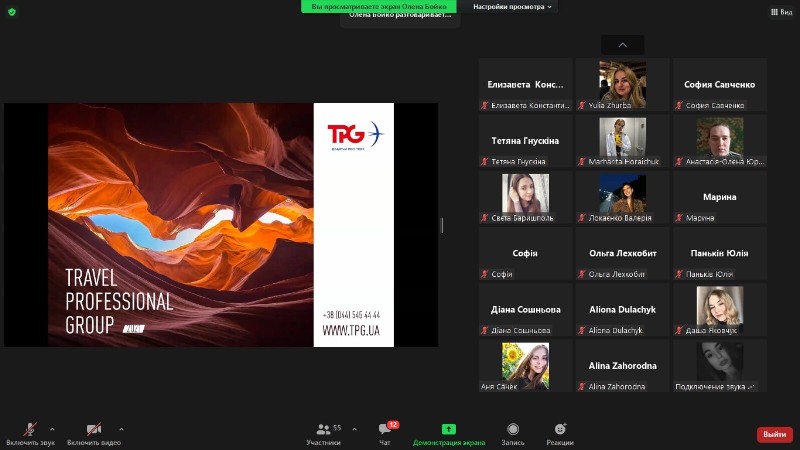Click muted mic icon beside Aliona Dulachyk label

coord(582,330)
